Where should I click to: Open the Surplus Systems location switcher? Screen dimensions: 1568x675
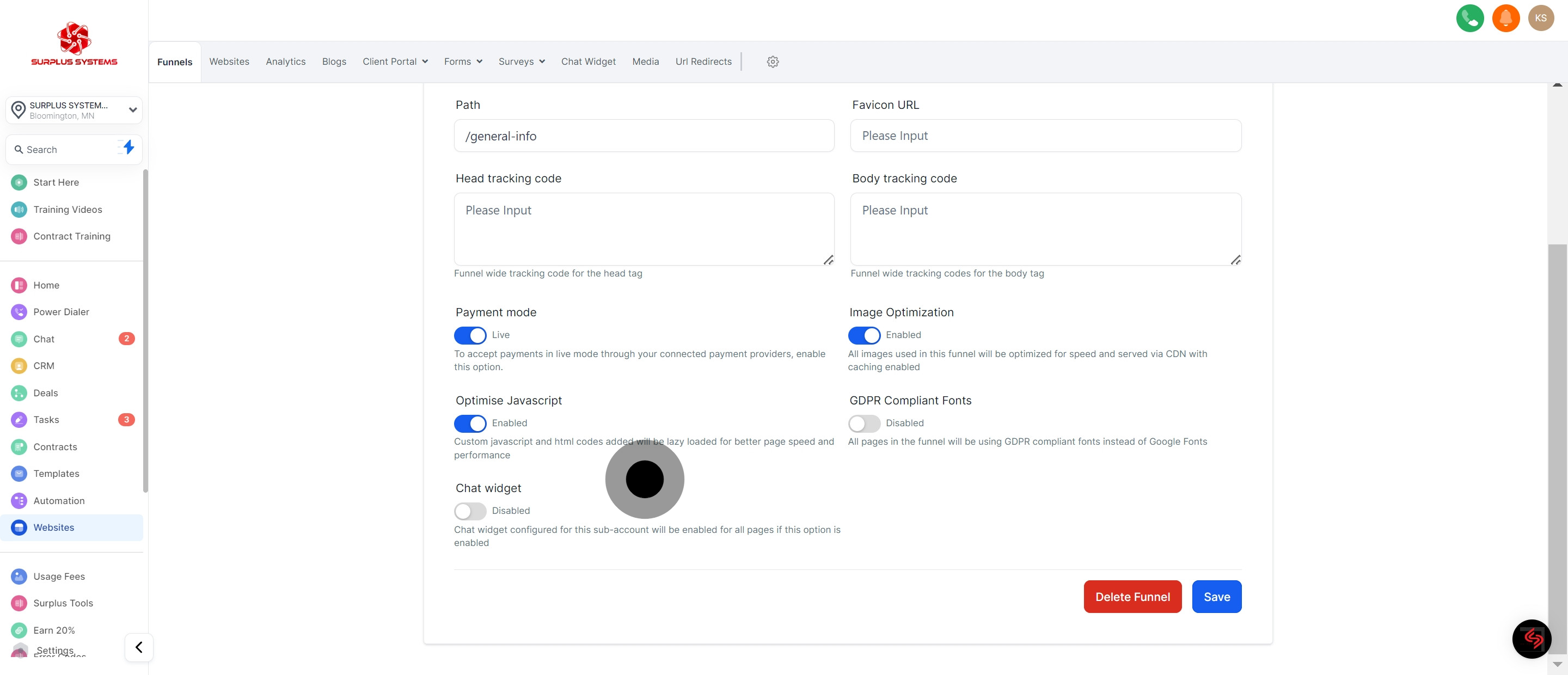(73, 110)
